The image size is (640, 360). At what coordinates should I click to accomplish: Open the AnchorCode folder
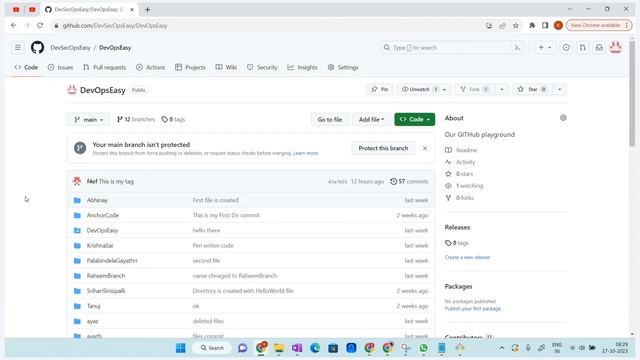coord(102,215)
